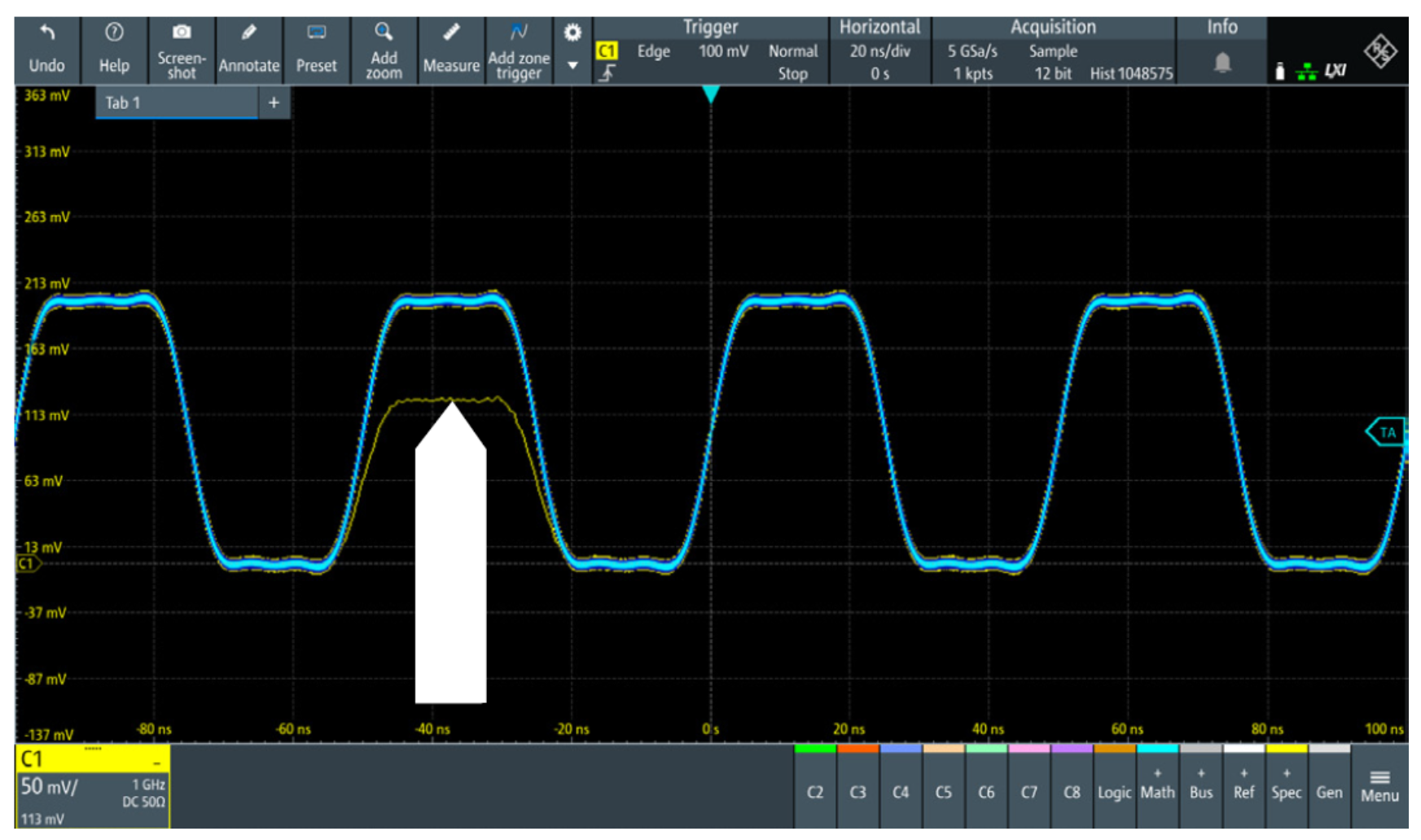Expand the toolbar dropdown arrow below gear

coord(572,66)
